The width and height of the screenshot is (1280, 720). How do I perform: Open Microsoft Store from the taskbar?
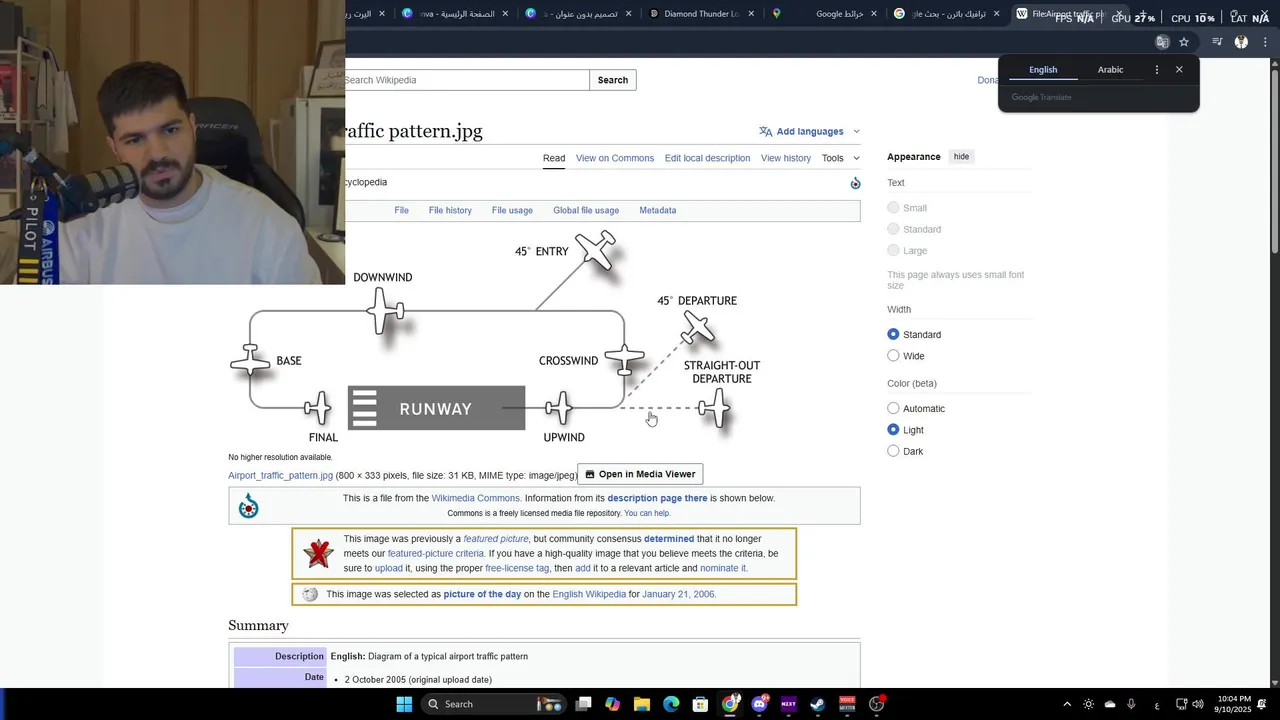coord(701,704)
